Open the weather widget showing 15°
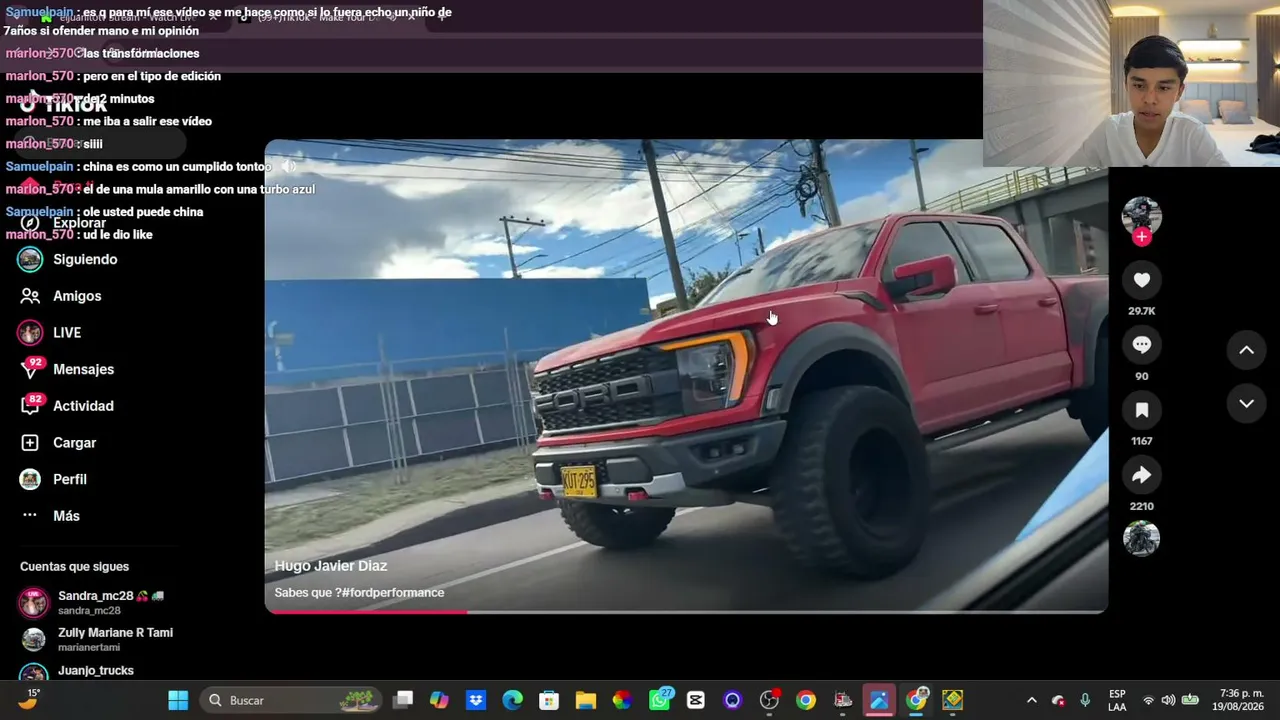Screen dimensions: 1280x720 pyautogui.click(x=29, y=699)
